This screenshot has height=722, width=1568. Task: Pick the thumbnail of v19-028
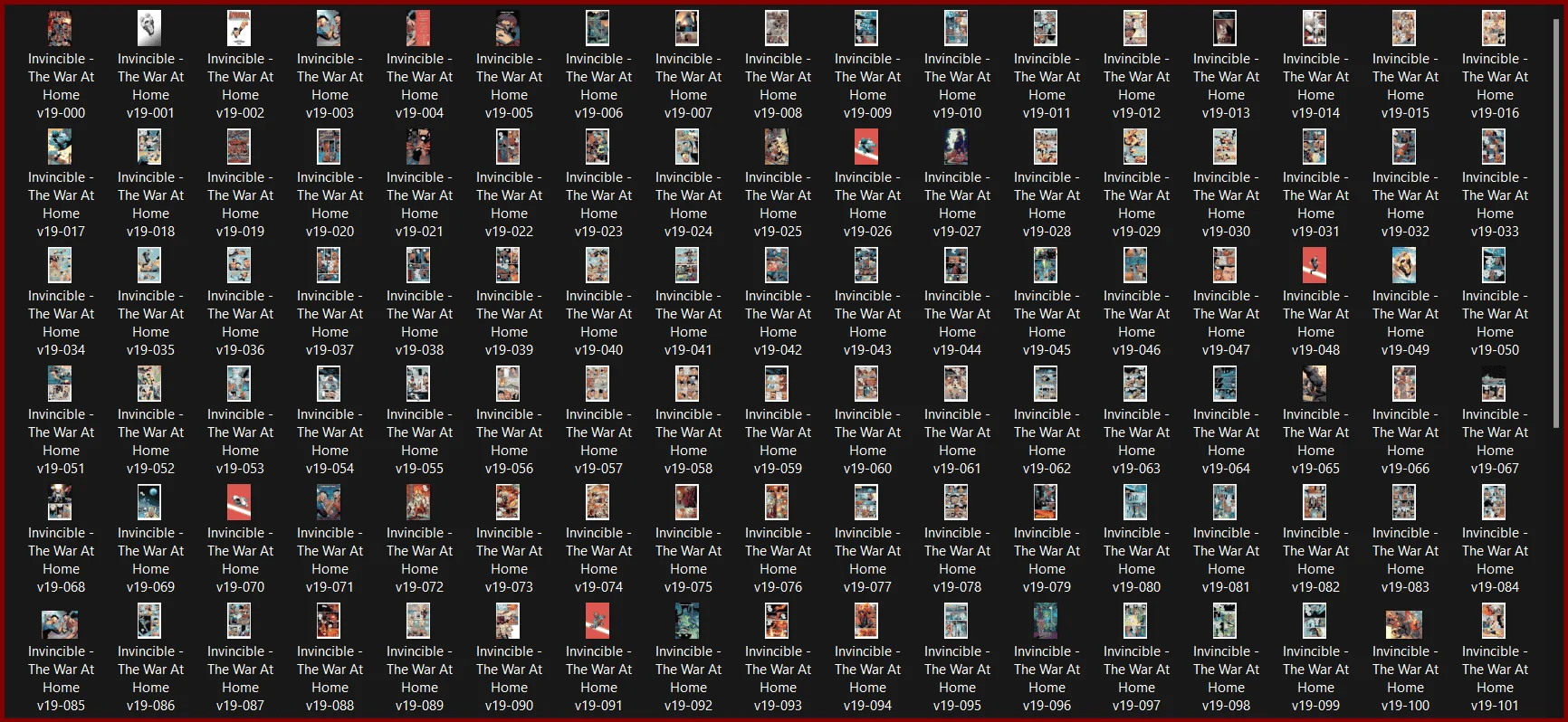pyautogui.click(x=1047, y=147)
